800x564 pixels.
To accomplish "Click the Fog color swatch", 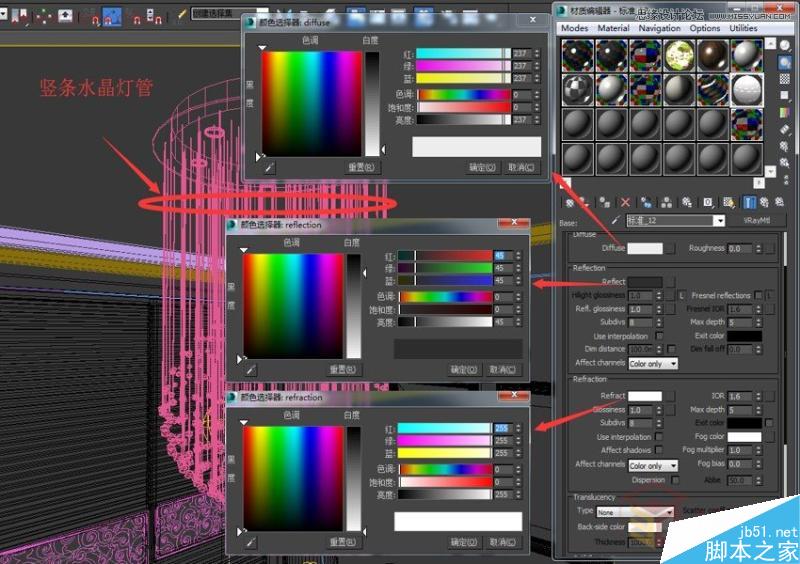I will coord(744,436).
